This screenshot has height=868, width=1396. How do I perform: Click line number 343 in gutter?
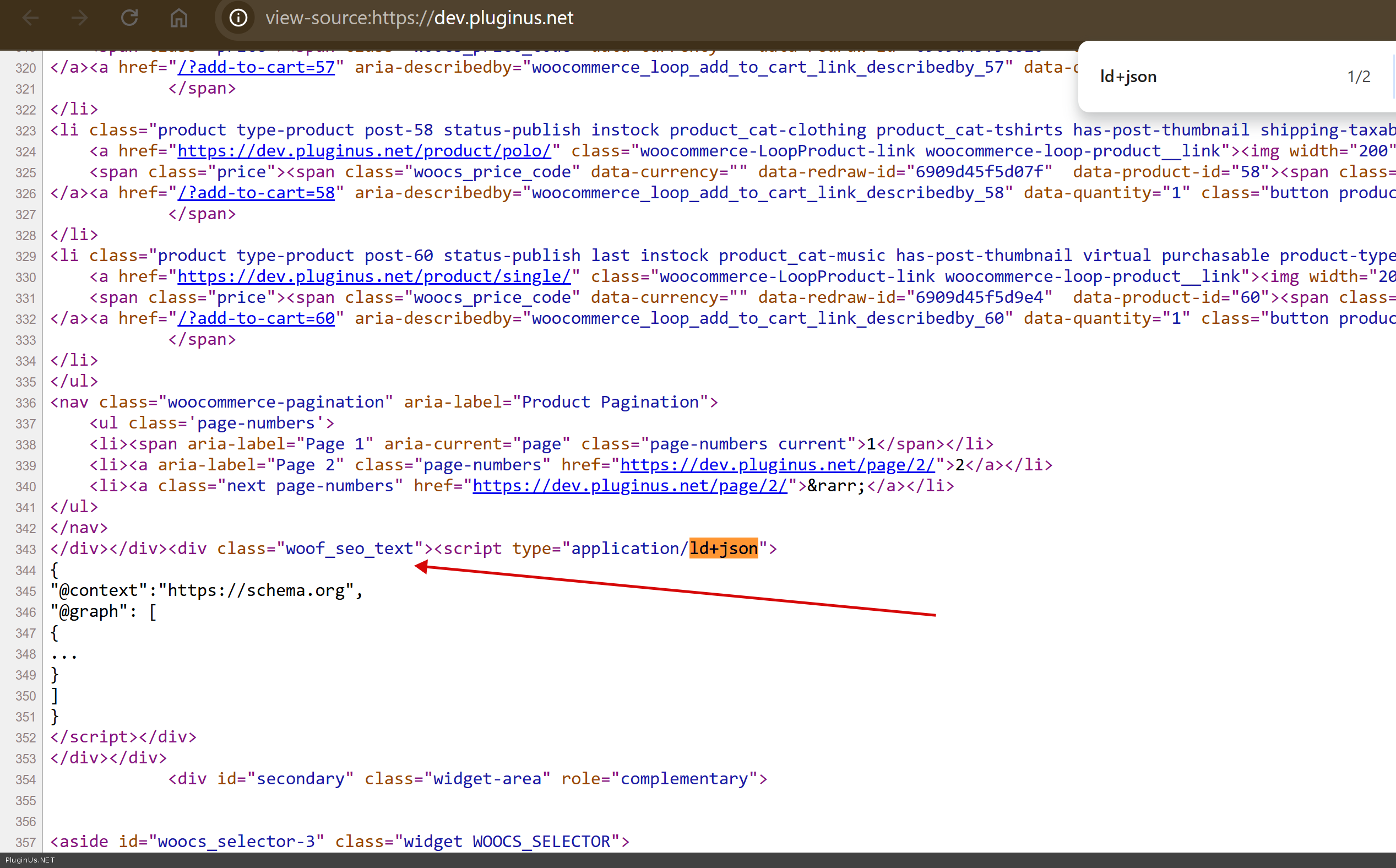pos(25,550)
